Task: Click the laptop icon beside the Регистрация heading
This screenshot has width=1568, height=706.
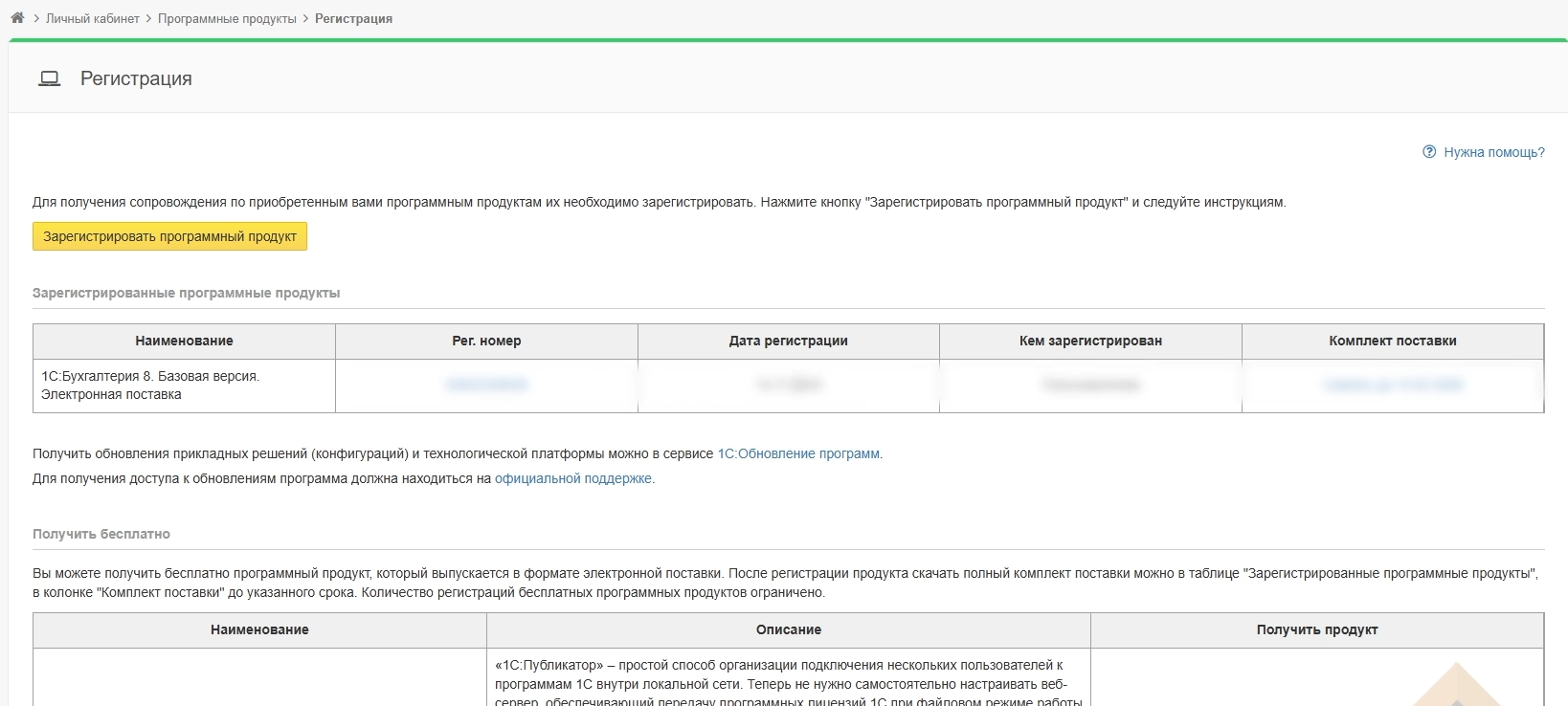Action: pos(49,78)
